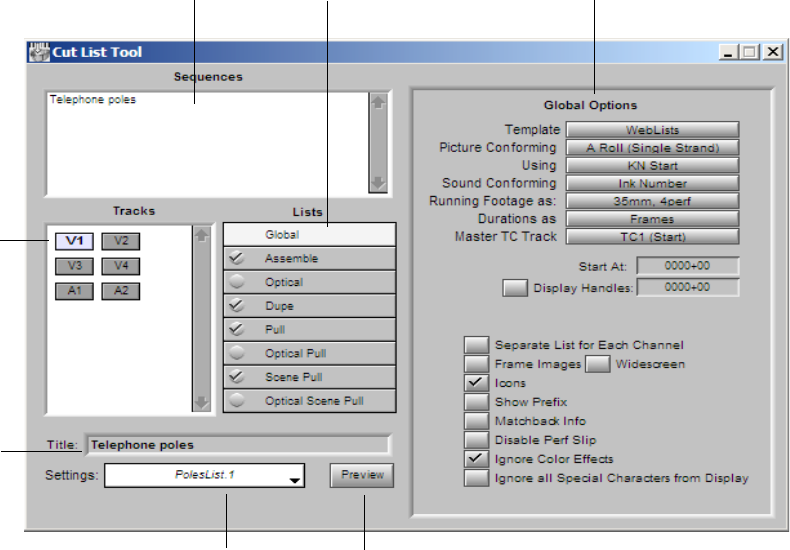Click the Display Handles value field

tap(688, 288)
